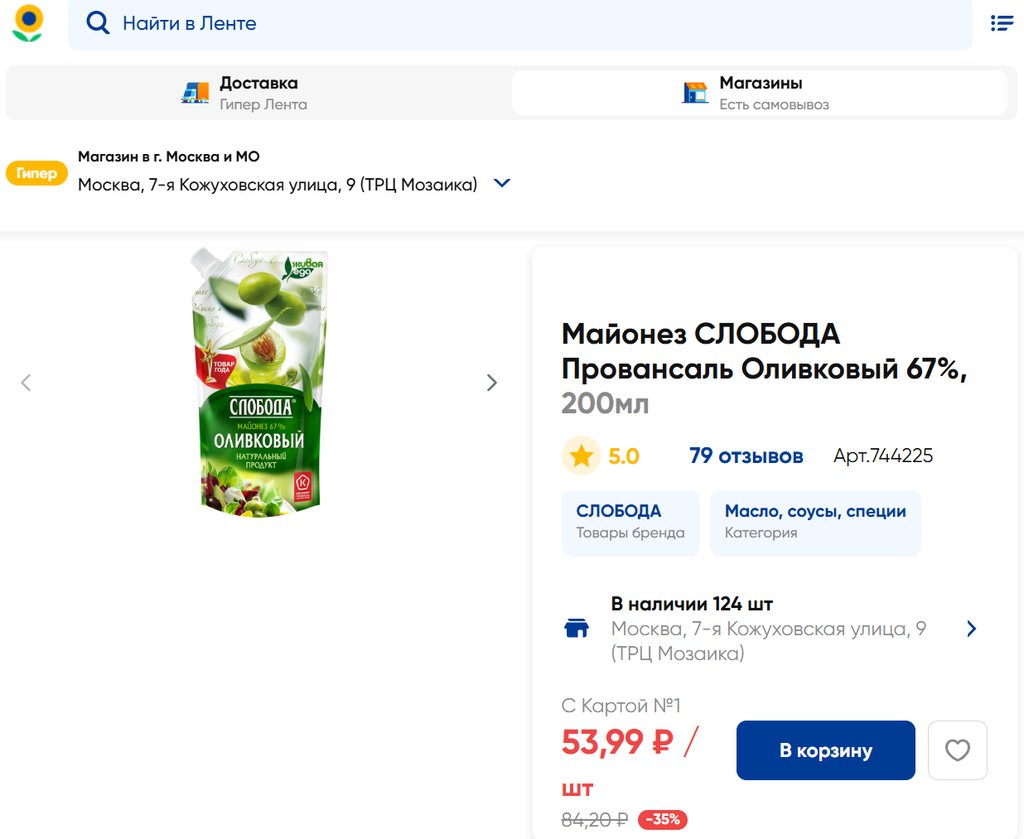Click the store pickup icon

695,93
